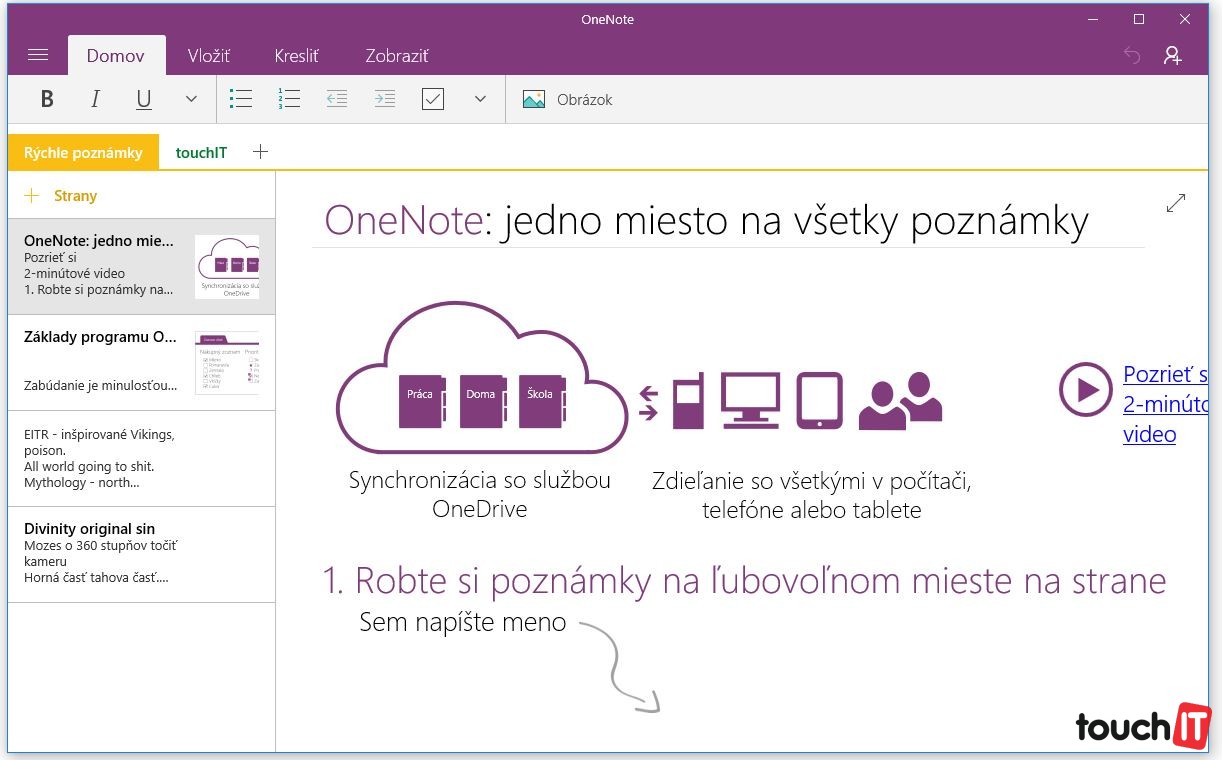Expand the paragraph options dropdown
The width and height of the screenshot is (1222, 760).
point(480,99)
